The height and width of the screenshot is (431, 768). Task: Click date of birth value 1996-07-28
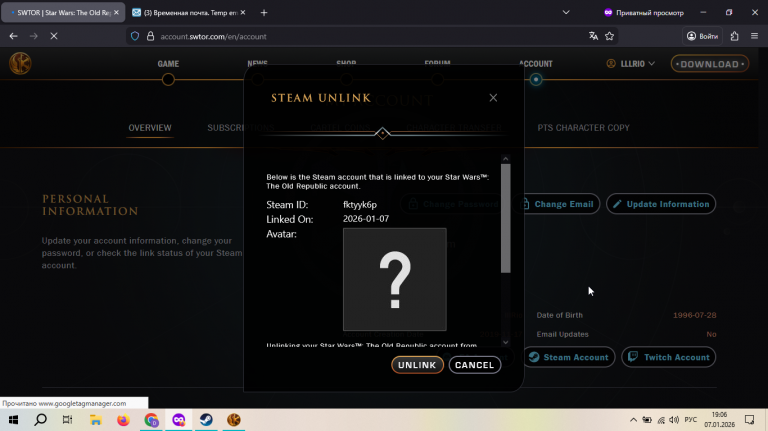[x=695, y=315]
